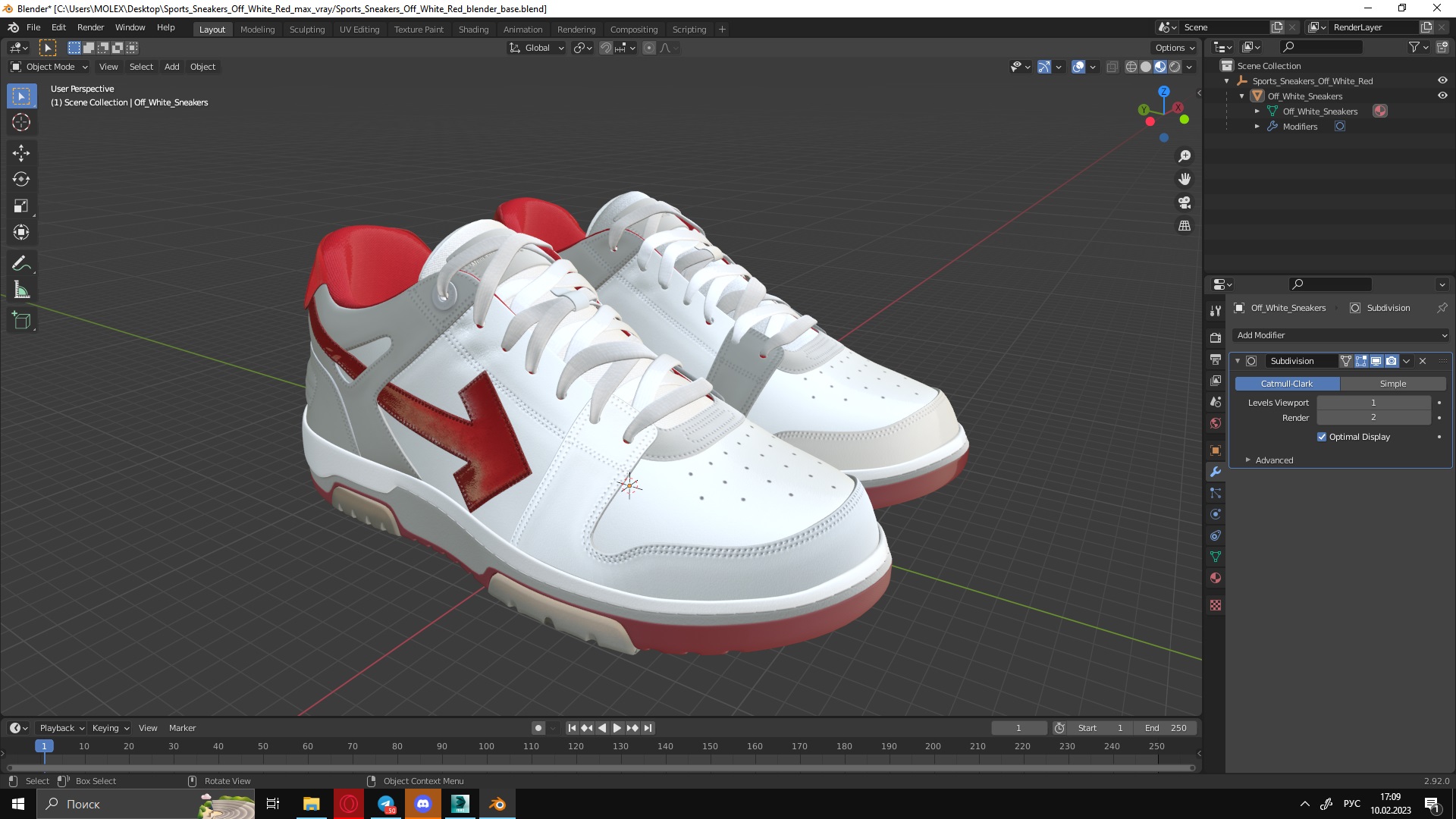
Task: Select the Simple subdivision type
Action: (1393, 384)
